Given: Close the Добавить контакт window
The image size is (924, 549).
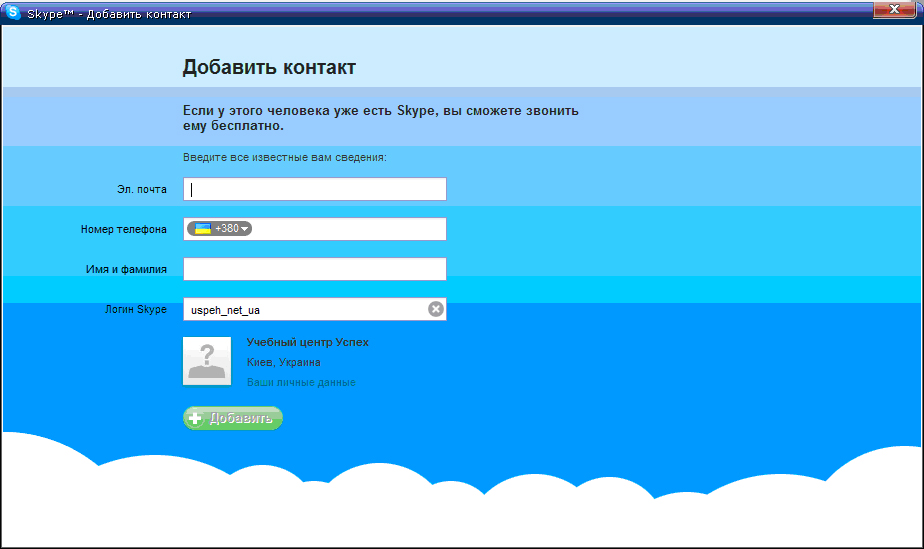Looking at the screenshot, I should (x=895, y=9).
